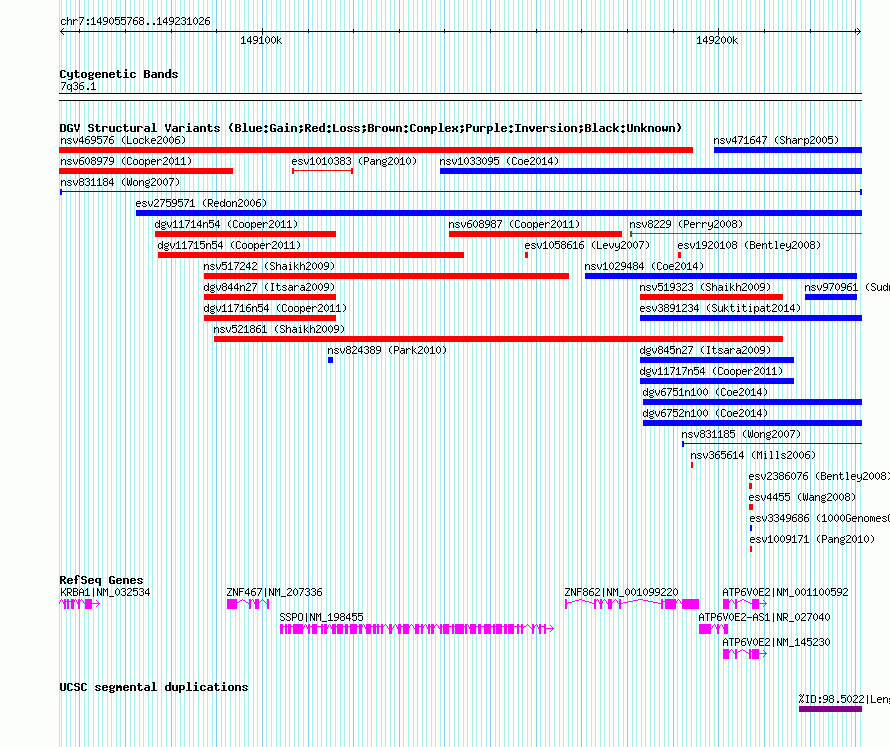The image size is (890, 747).
Task: Select the dgv11714n54 (Cooper2011) variant
Action: [245, 234]
